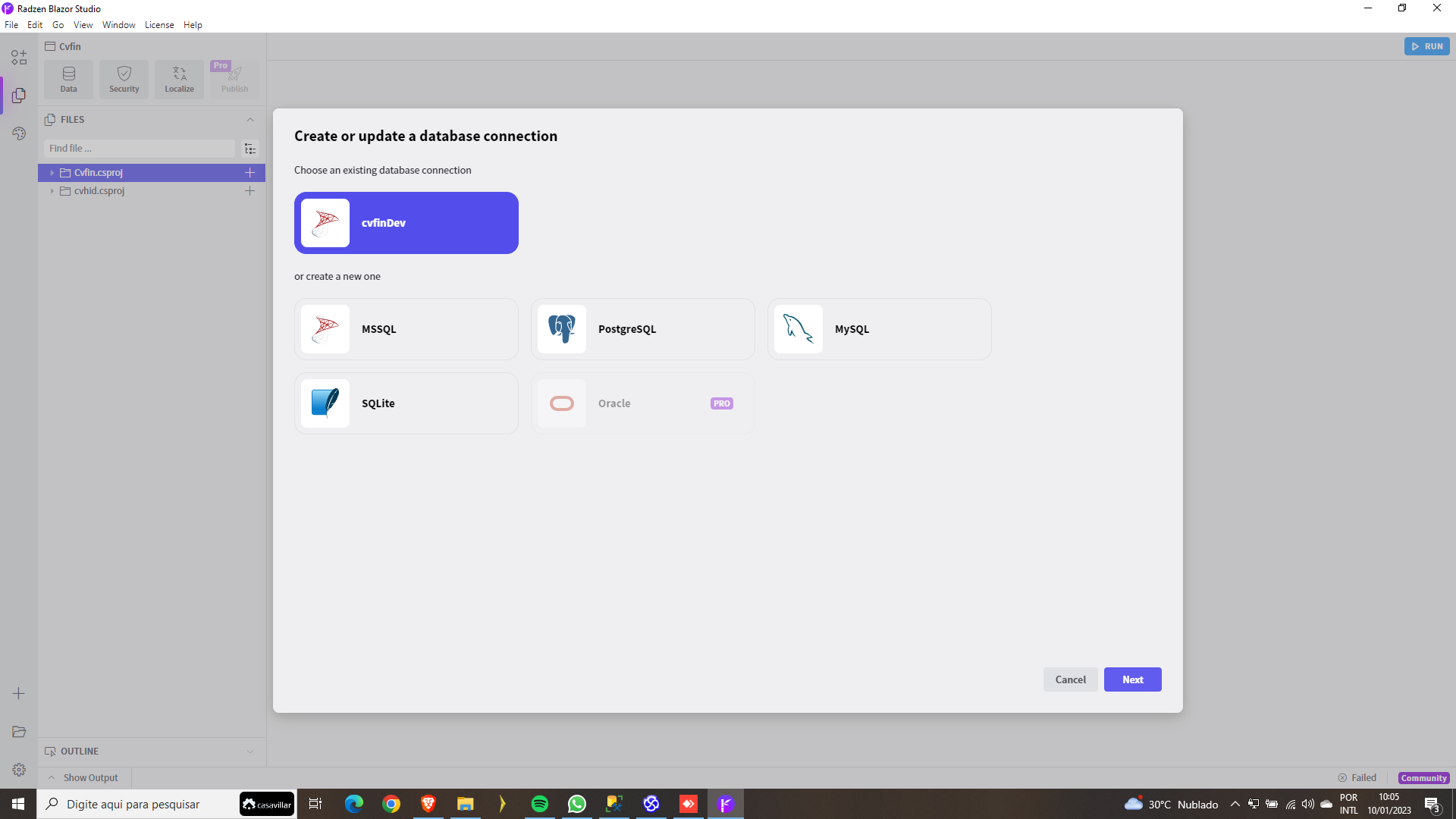Open the Security tool

click(x=124, y=80)
